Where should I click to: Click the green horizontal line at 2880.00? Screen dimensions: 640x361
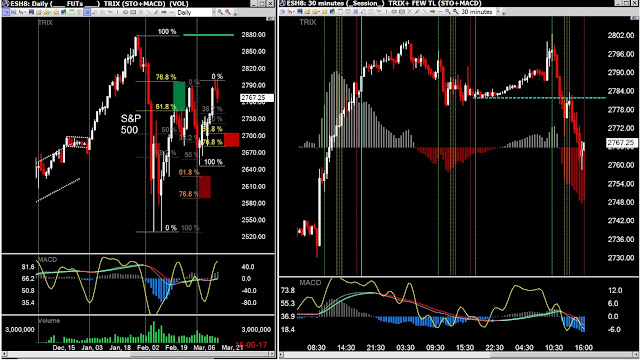209,35
